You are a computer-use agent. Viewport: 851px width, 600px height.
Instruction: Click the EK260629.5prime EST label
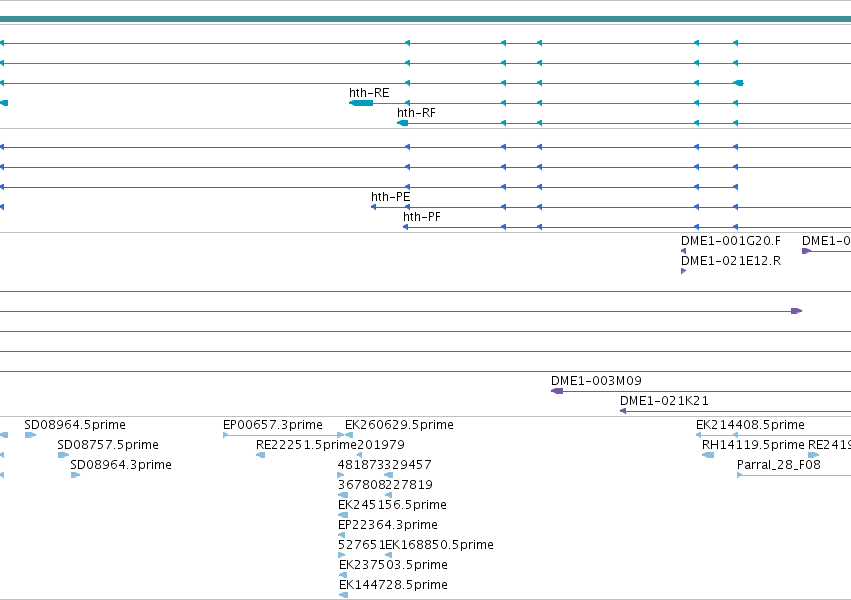click(399, 425)
